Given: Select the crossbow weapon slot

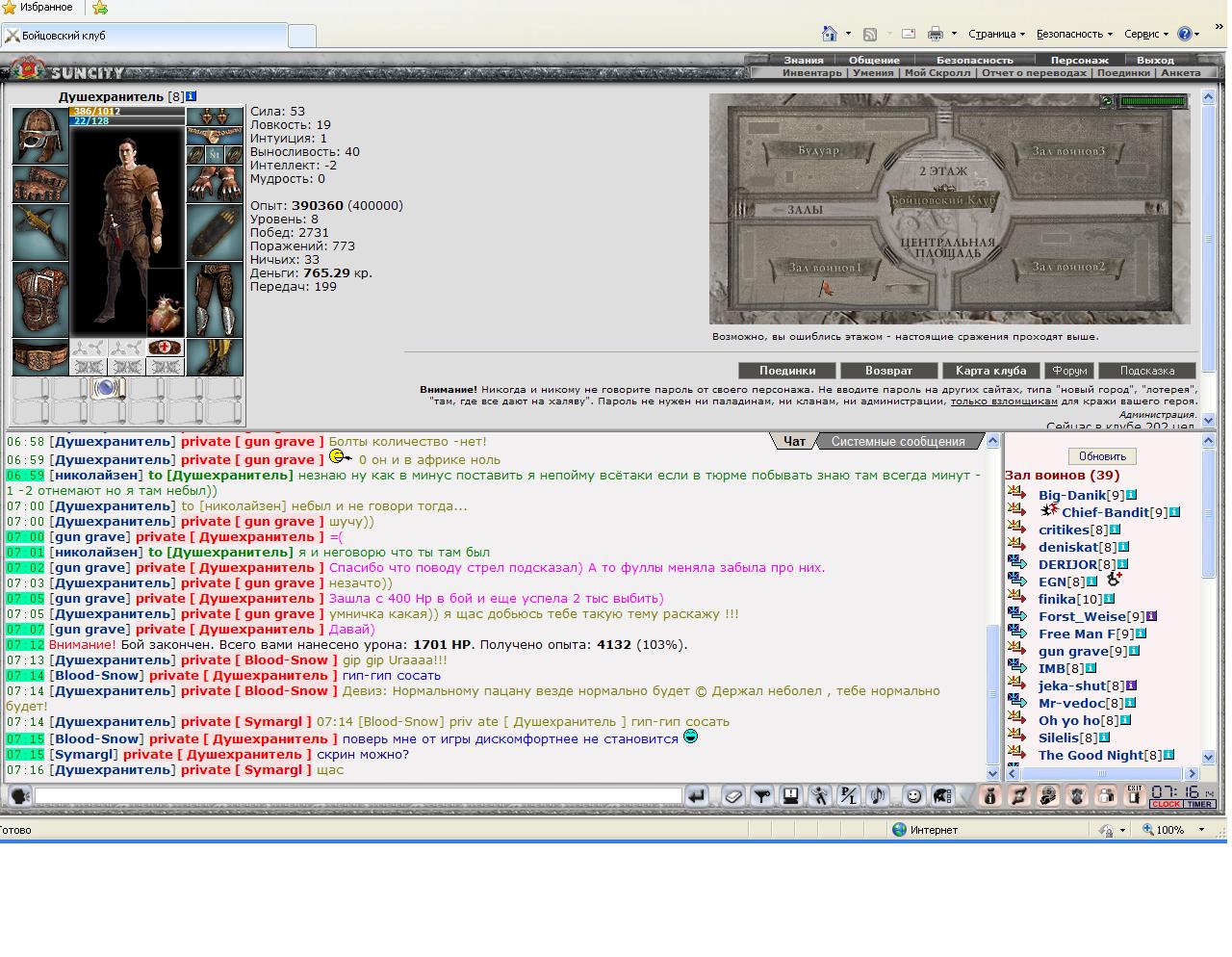Looking at the screenshot, I should (x=39, y=232).
